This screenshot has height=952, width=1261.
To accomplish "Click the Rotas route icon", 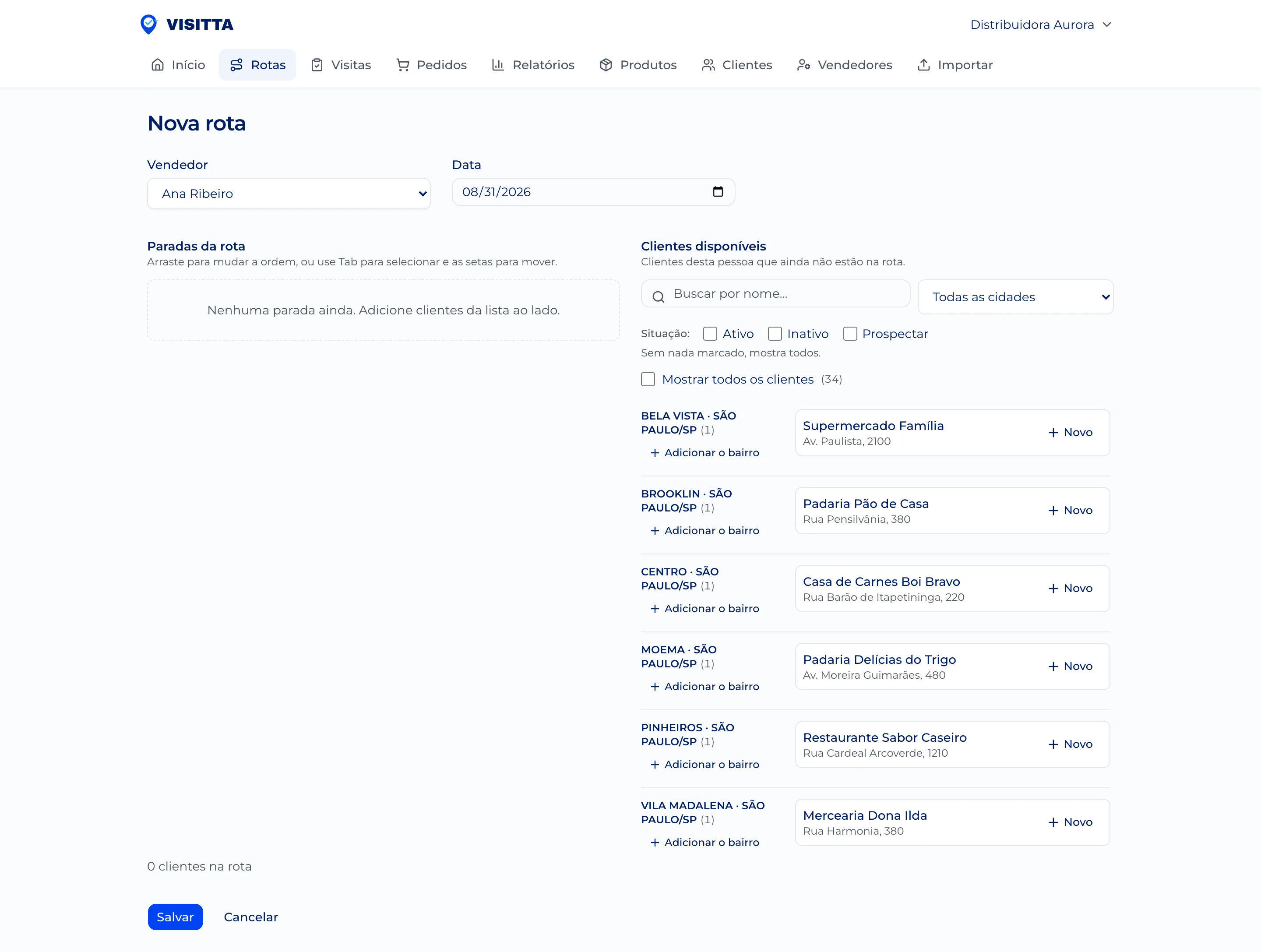I will (236, 65).
